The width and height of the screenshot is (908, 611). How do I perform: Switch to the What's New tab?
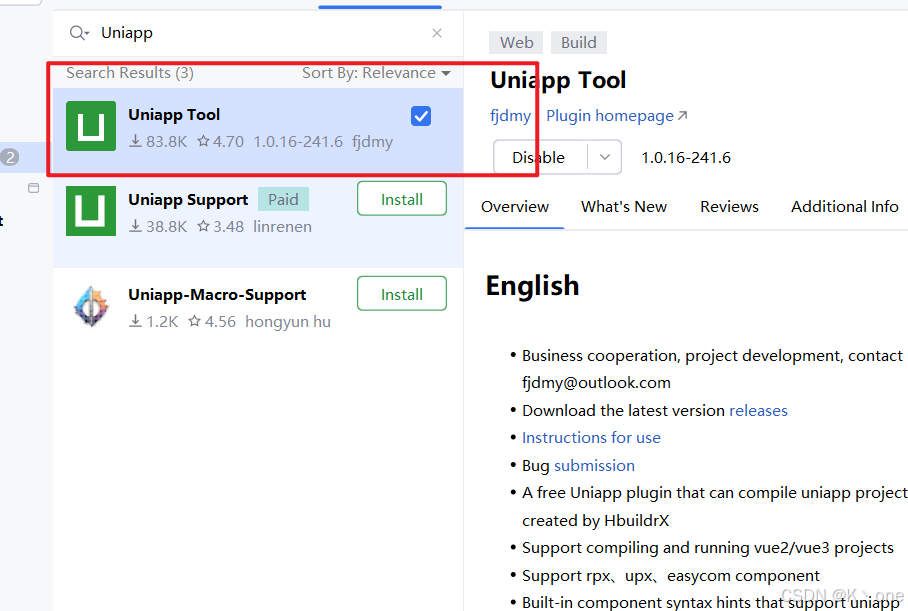624,207
